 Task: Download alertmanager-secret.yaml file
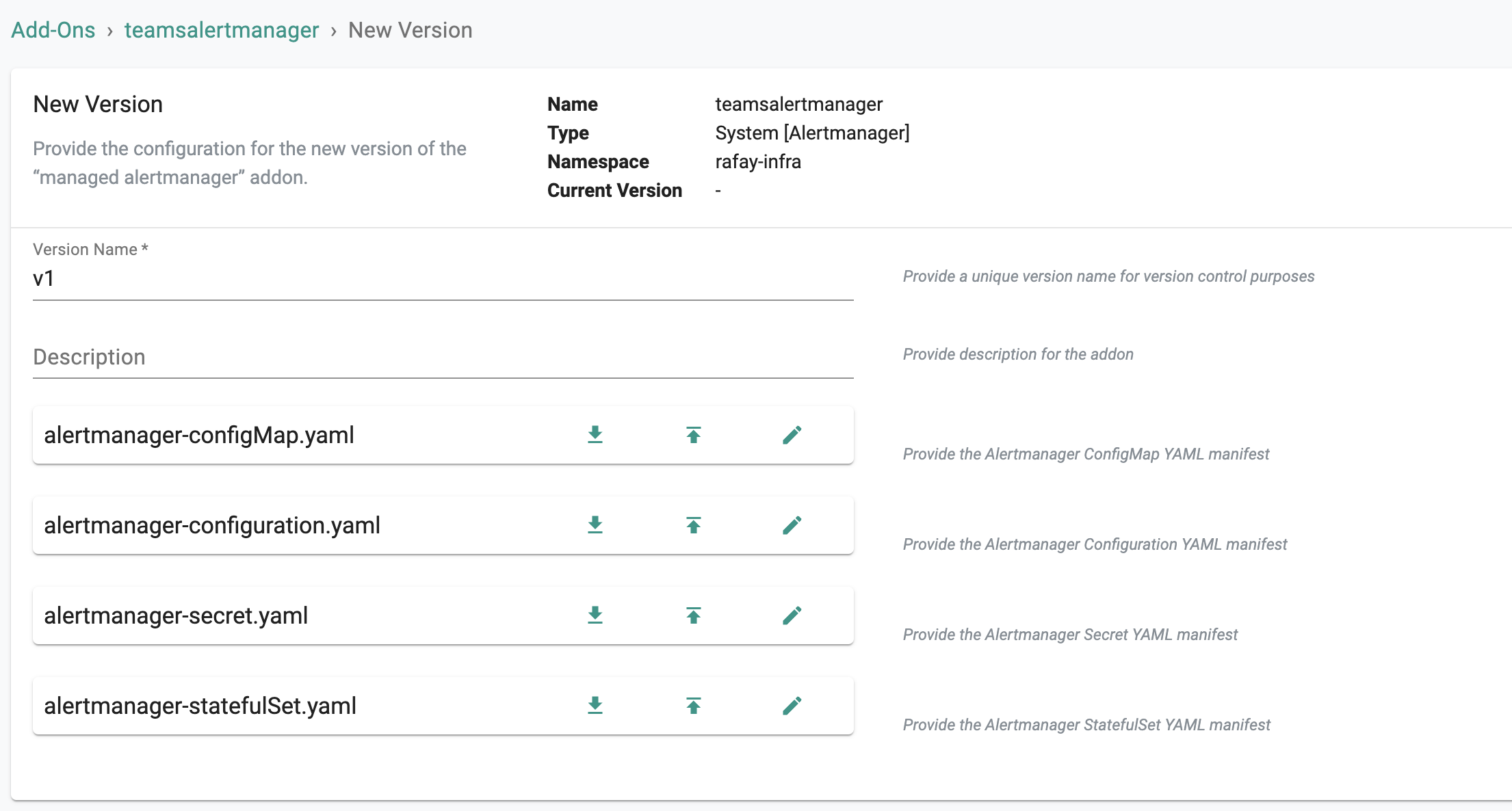595,615
